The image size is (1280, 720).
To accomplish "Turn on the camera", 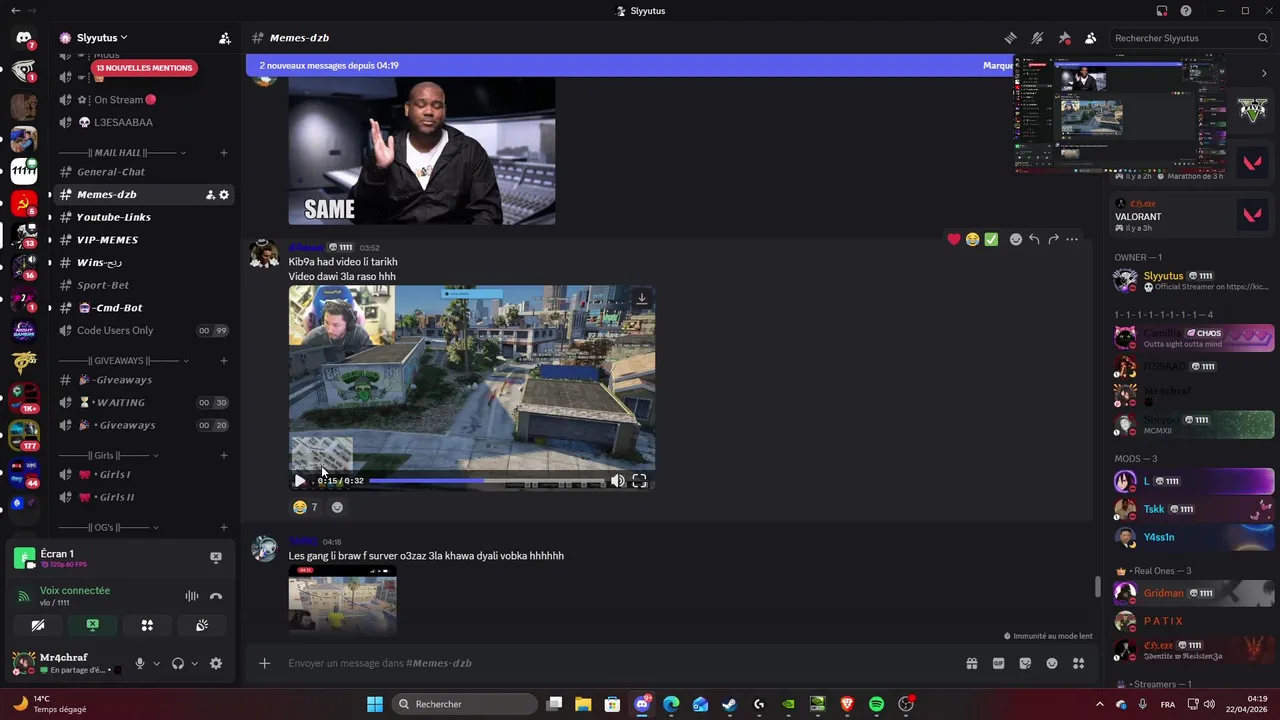I will click(x=38, y=626).
